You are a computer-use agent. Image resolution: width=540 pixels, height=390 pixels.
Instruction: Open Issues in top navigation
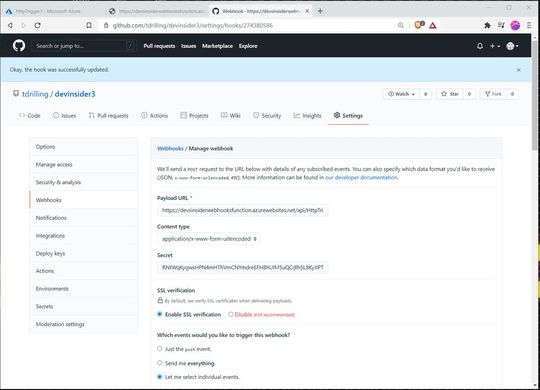(x=188, y=46)
